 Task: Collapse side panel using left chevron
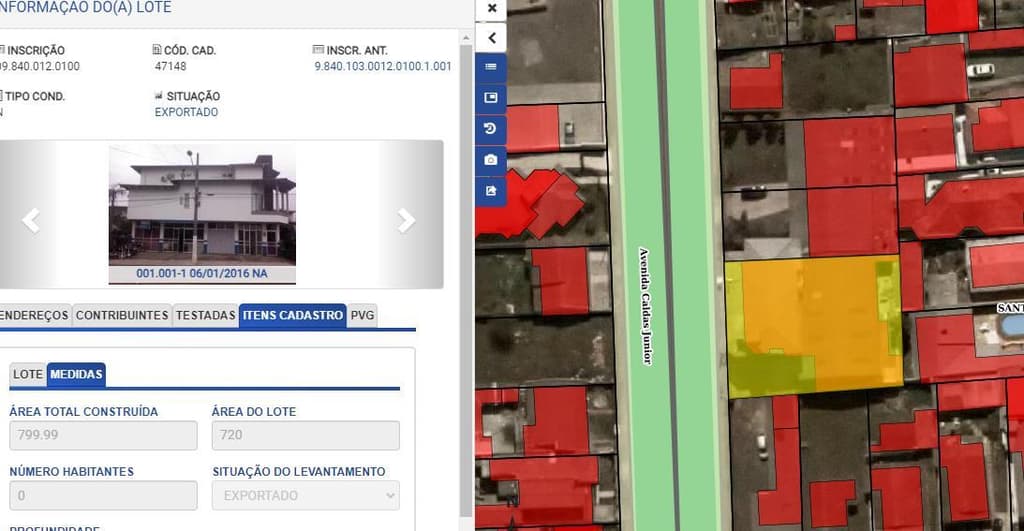[x=492, y=38]
